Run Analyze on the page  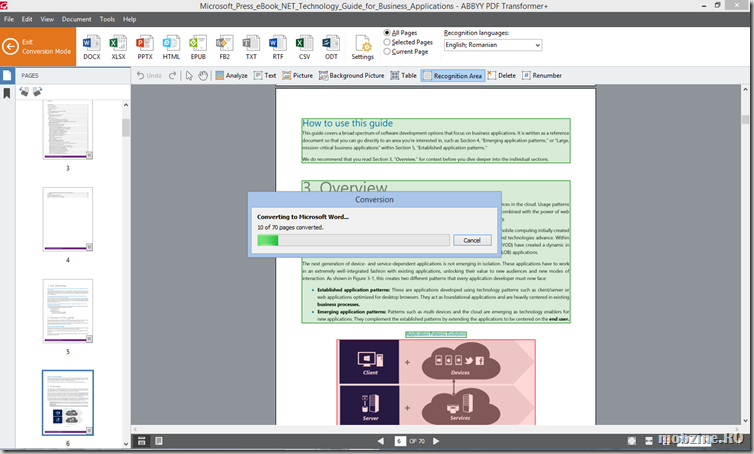[x=231, y=76]
